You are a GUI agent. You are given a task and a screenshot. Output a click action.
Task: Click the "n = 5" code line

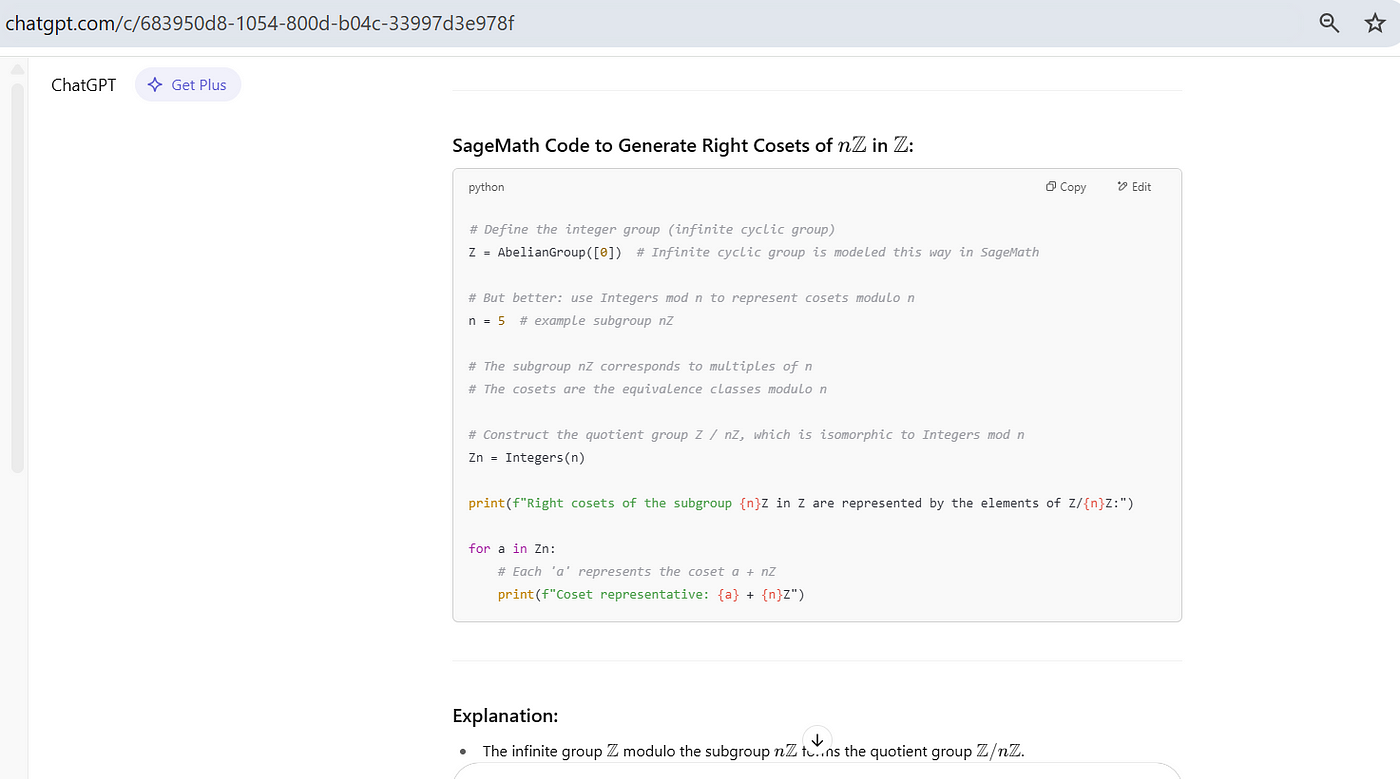coord(486,321)
